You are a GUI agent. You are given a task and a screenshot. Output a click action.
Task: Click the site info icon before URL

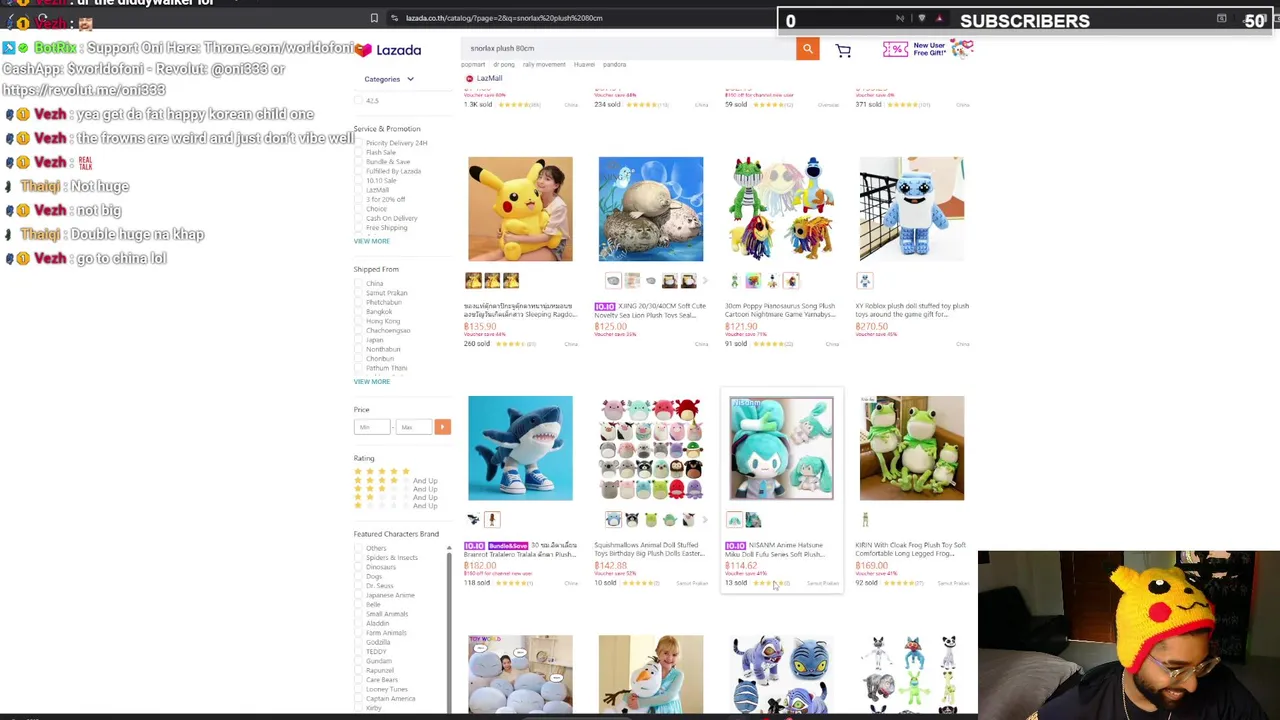pyautogui.click(x=394, y=18)
